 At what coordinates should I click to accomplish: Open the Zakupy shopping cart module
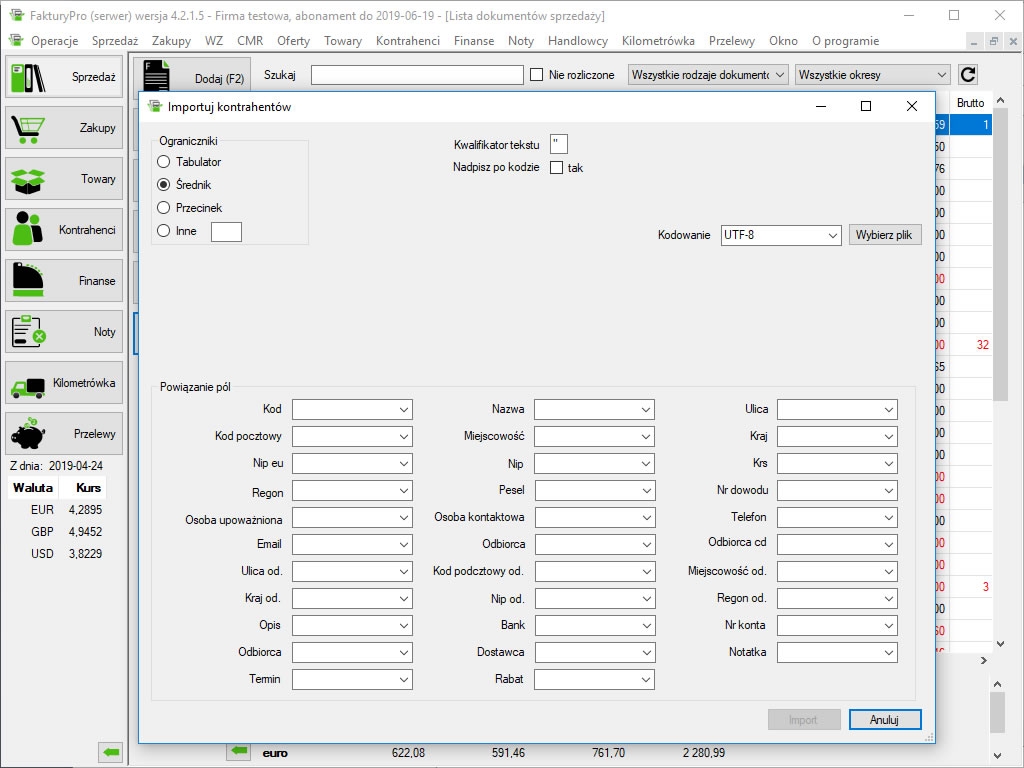point(64,128)
